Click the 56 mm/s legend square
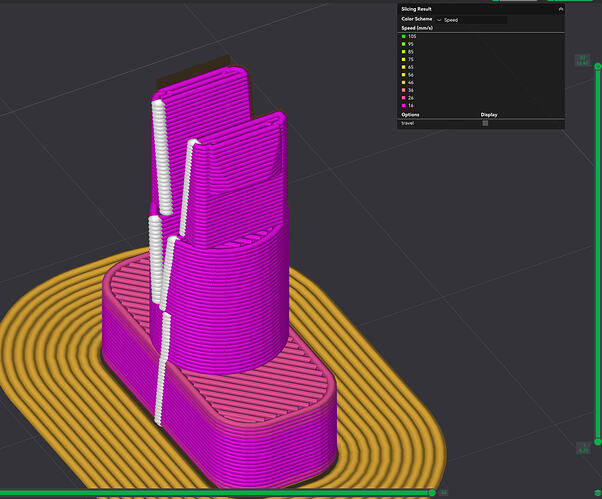602x499 pixels. click(404, 75)
